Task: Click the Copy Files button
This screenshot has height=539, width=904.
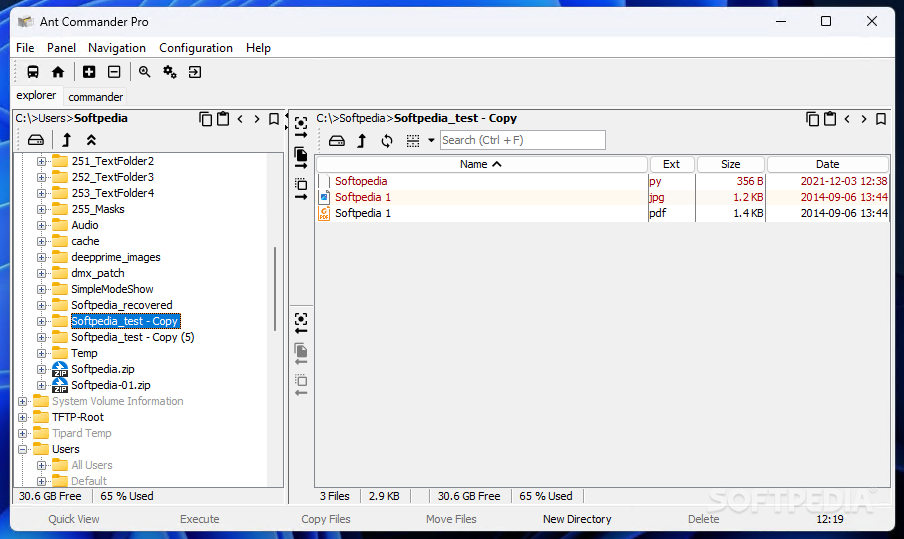Action: (326, 519)
